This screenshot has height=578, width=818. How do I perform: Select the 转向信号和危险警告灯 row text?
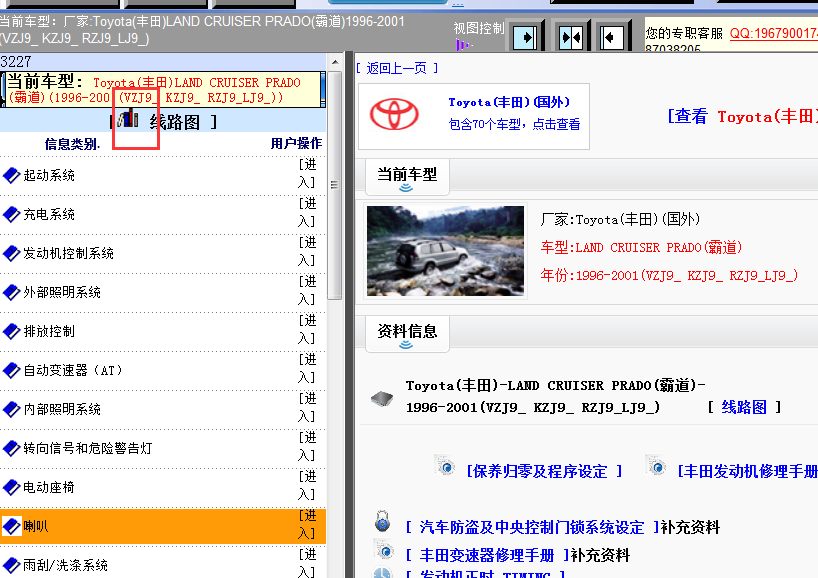tap(88, 449)
